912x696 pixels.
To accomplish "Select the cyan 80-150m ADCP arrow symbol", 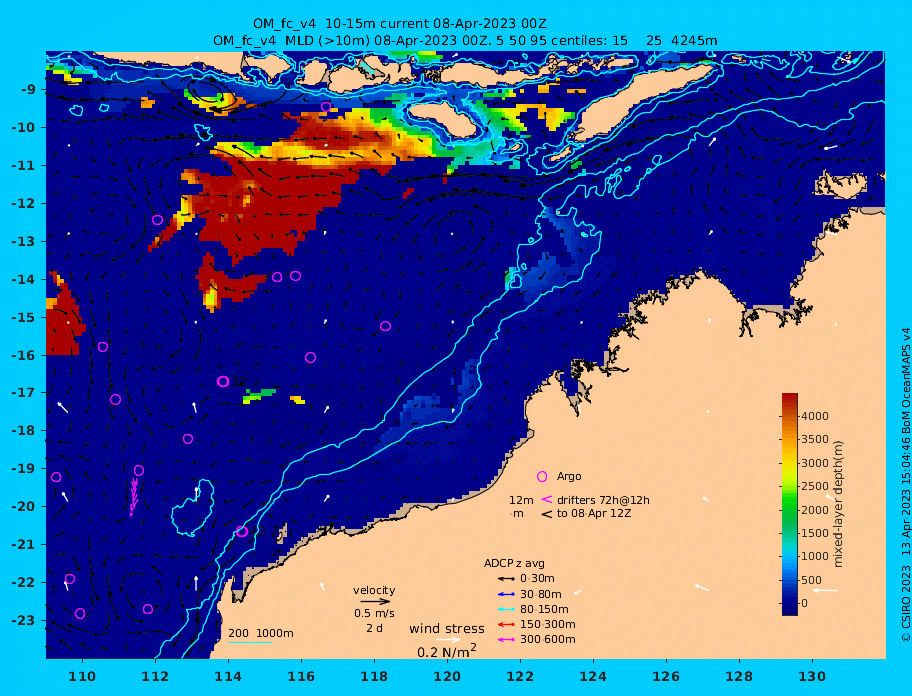I will click(x=506, y=609).
